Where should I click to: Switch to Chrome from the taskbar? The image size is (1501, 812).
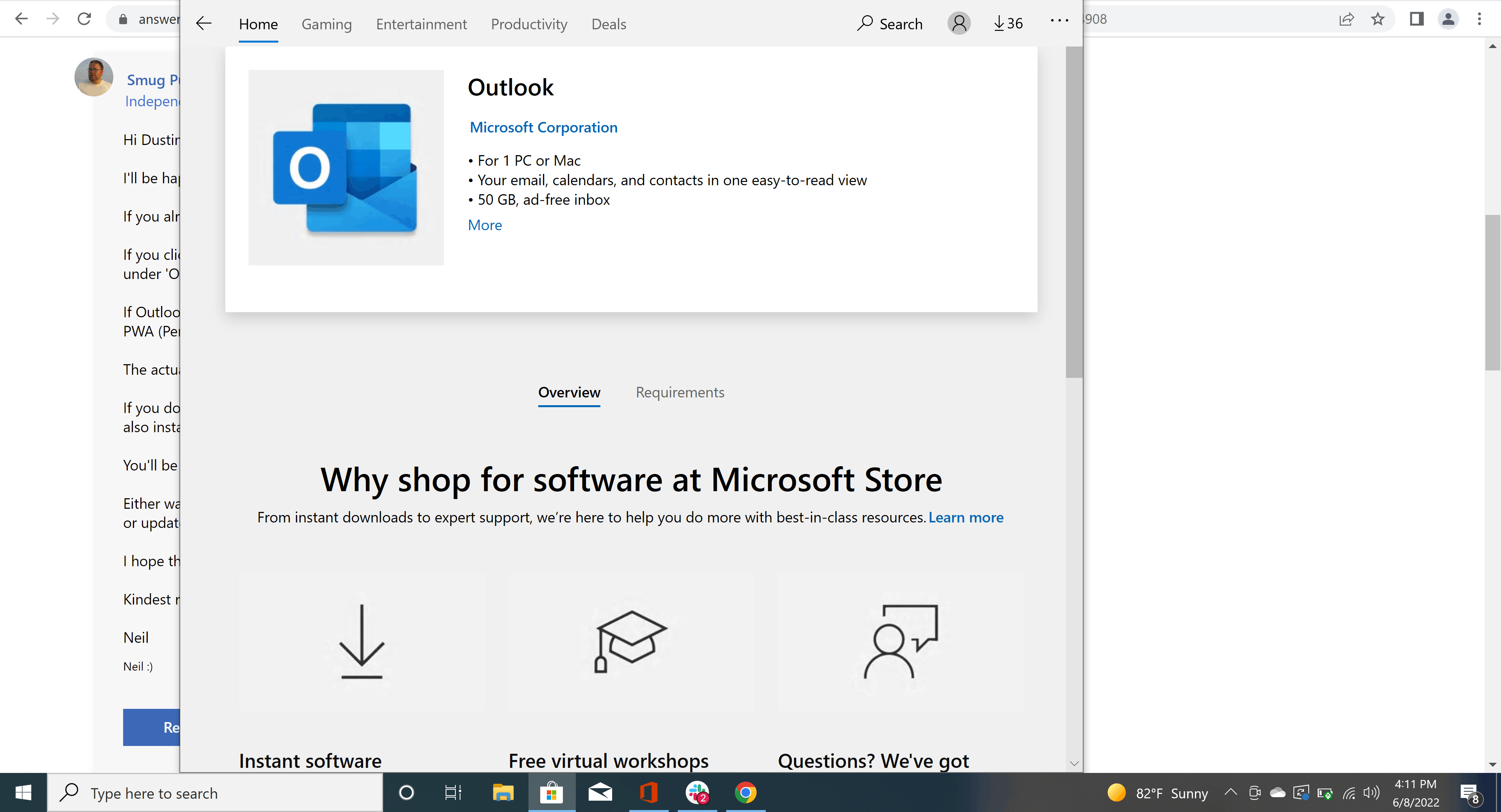[746, 793]
